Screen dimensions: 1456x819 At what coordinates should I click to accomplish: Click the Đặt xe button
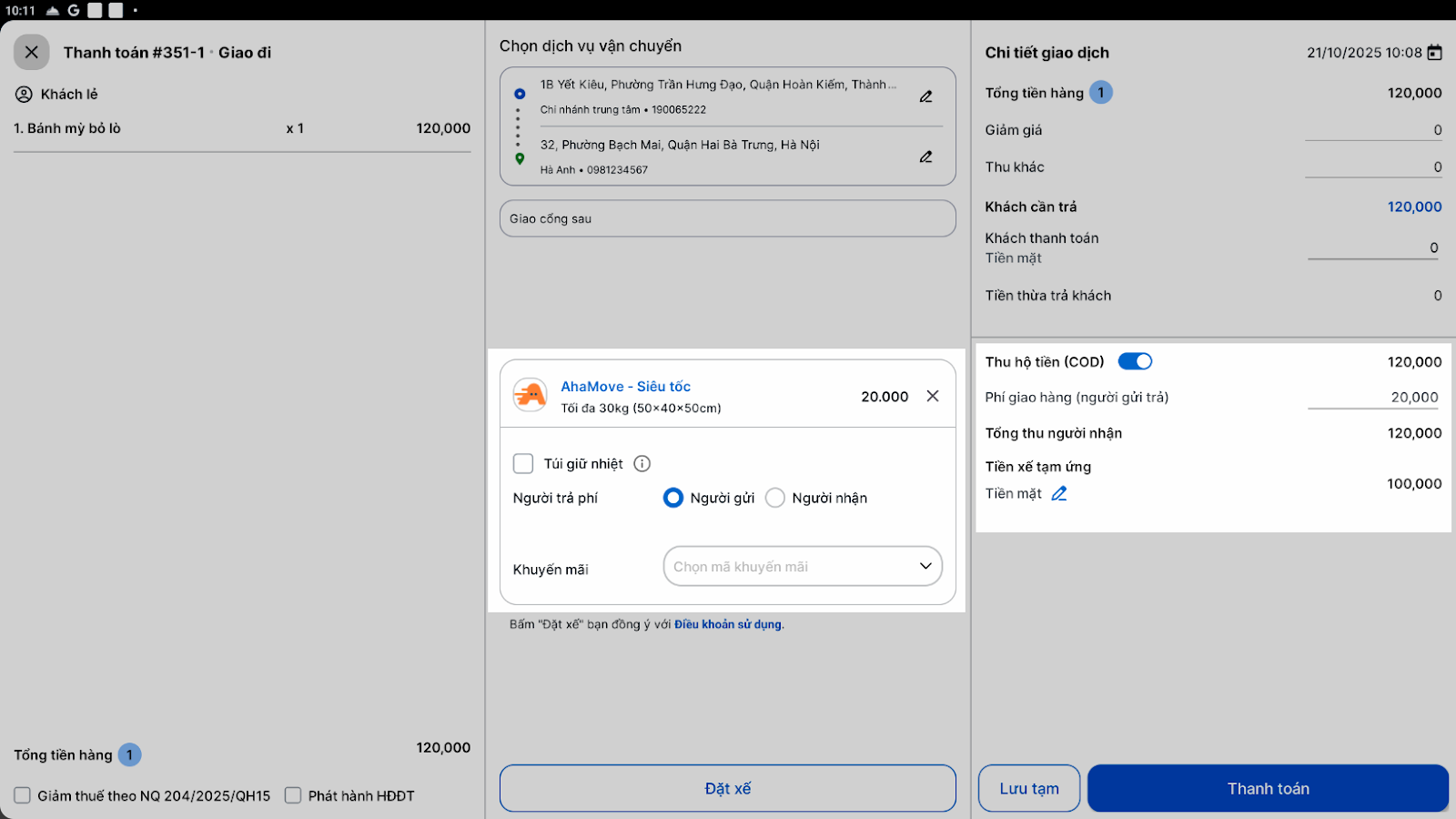click(x=727, y=788)
